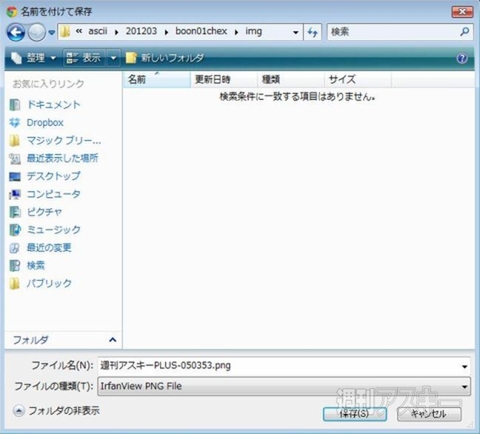
Task: Open the 最近の変更 link
Action: click(x=49, y=248)
